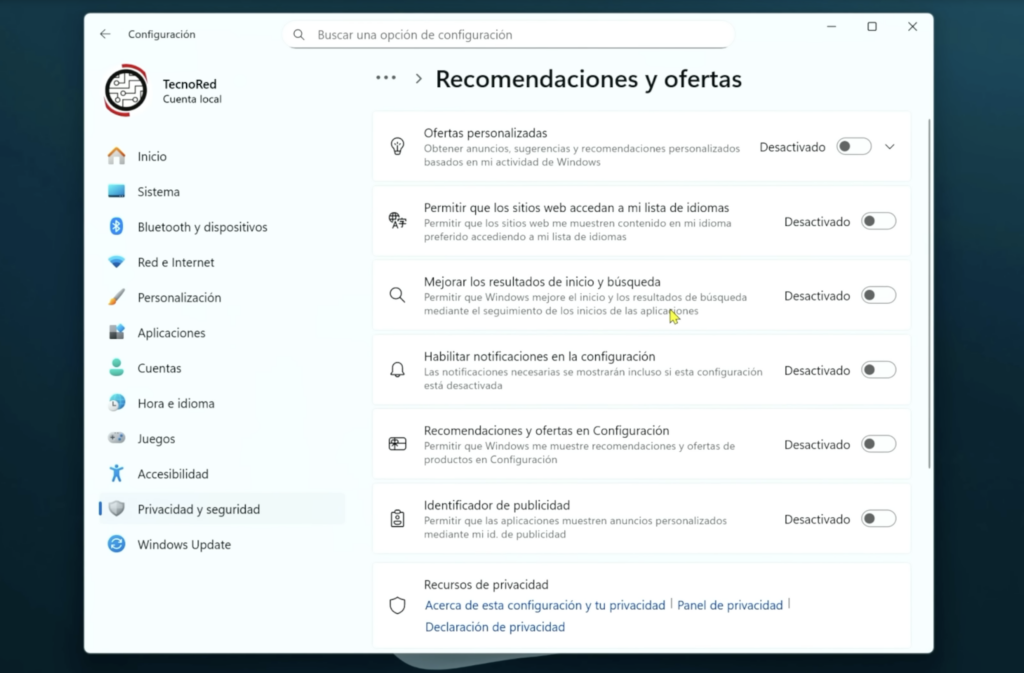Expand Ofertas personalizadas chevron

[889, 147]
